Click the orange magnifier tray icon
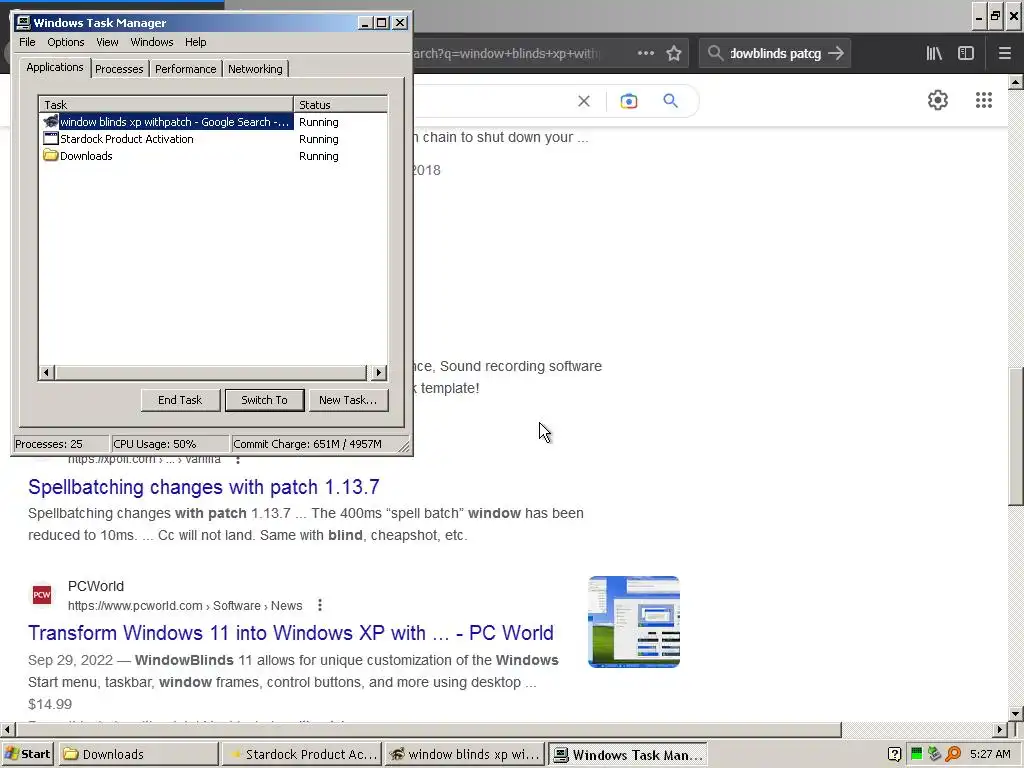The image size is (1024, 768). pyautogui.click(x=953, y=754)
